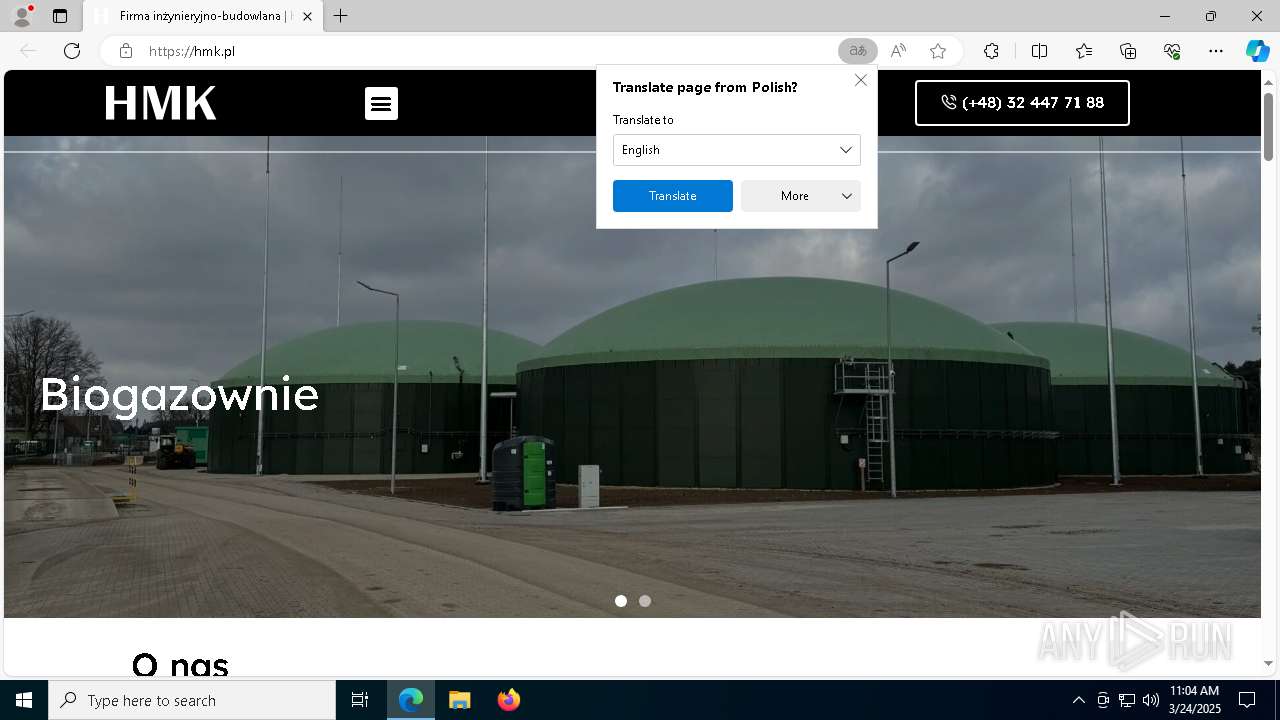The width and height of the screenshot is (1280, 720).
Task: Click the Translate page from Polish? title
Action: tap(705, 87)
